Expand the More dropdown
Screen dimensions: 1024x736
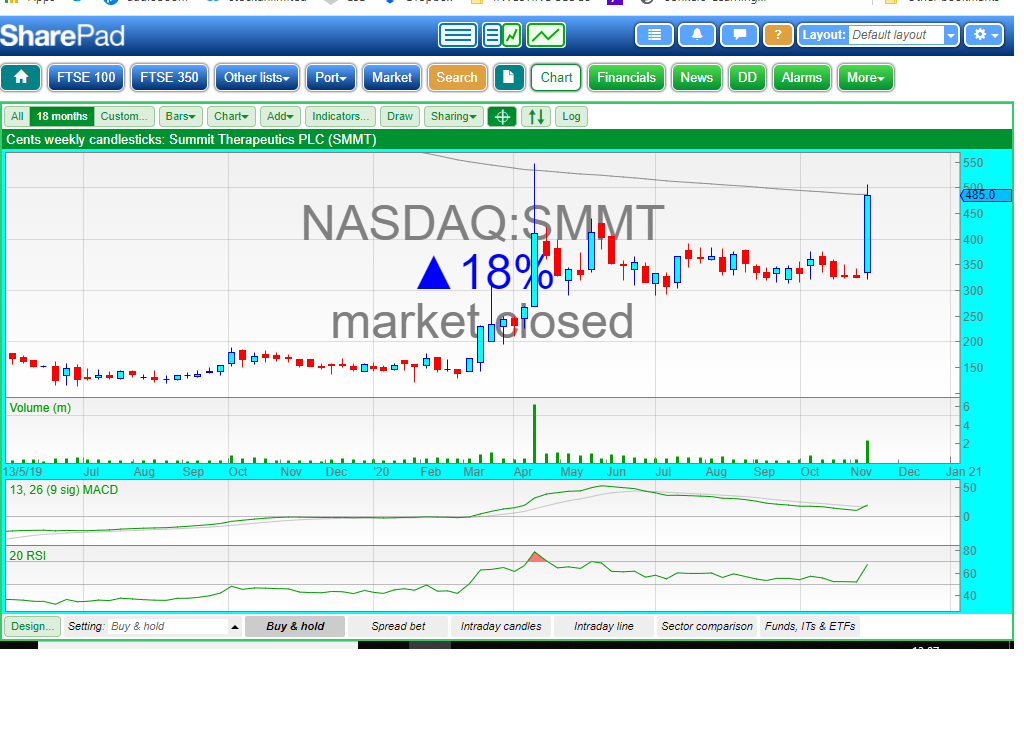click(865, 77)
